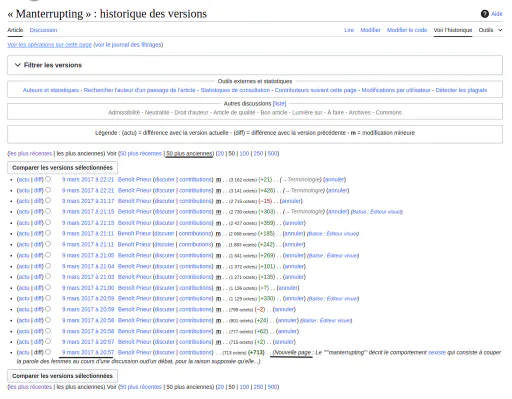Viewport: 512px width, 399px height.
Task: Switch to the Article tab
Action: [15, 30]
